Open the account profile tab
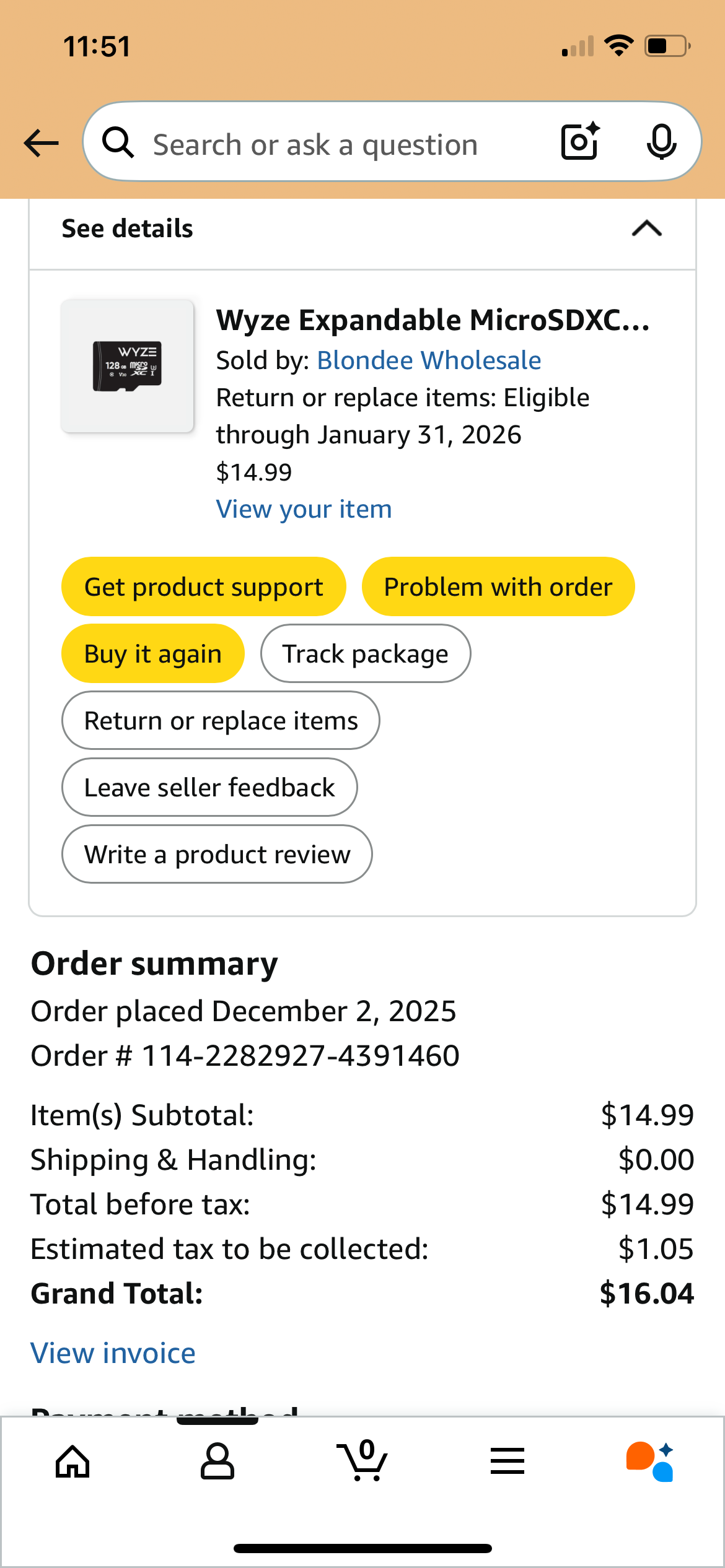 point(217,1461)
